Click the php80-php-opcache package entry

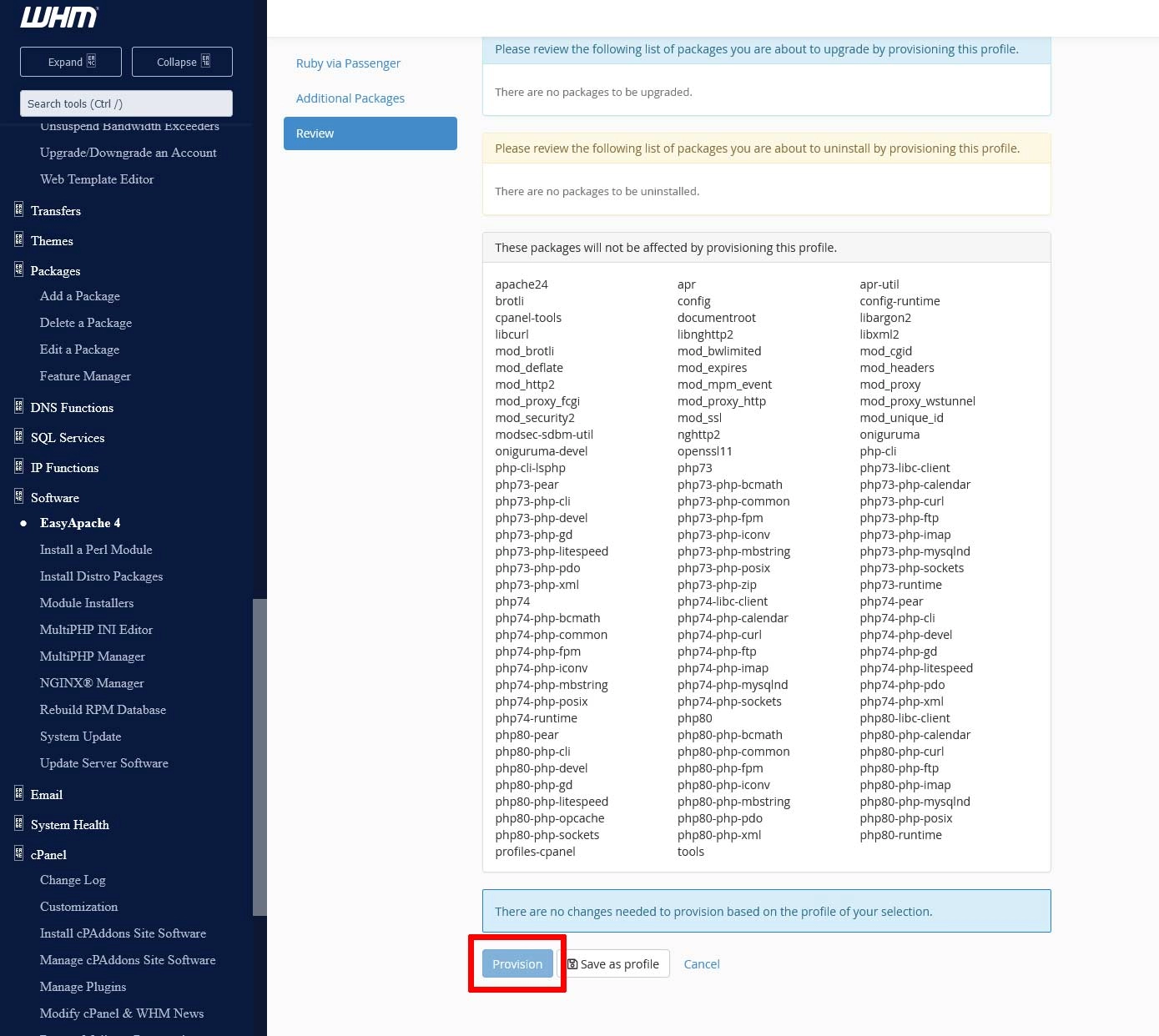coord(550,818)
